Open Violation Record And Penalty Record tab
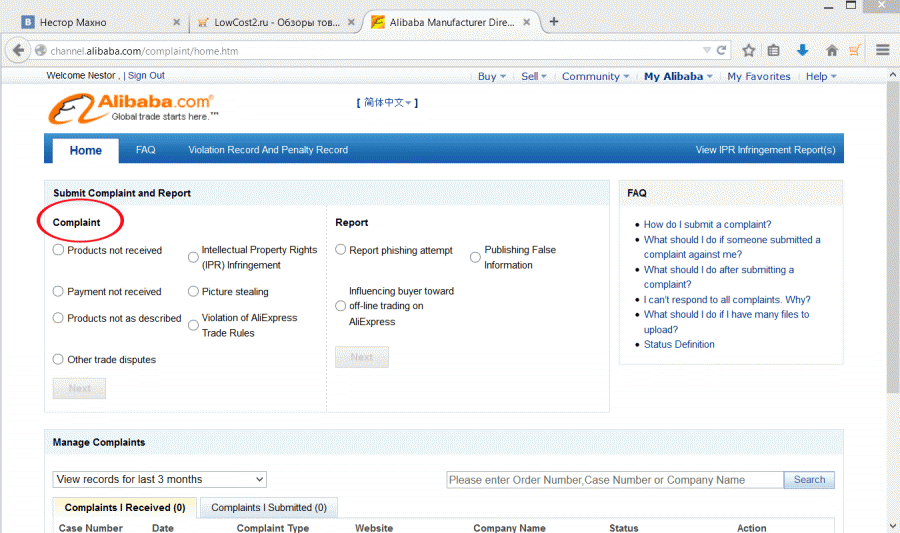 268,150
